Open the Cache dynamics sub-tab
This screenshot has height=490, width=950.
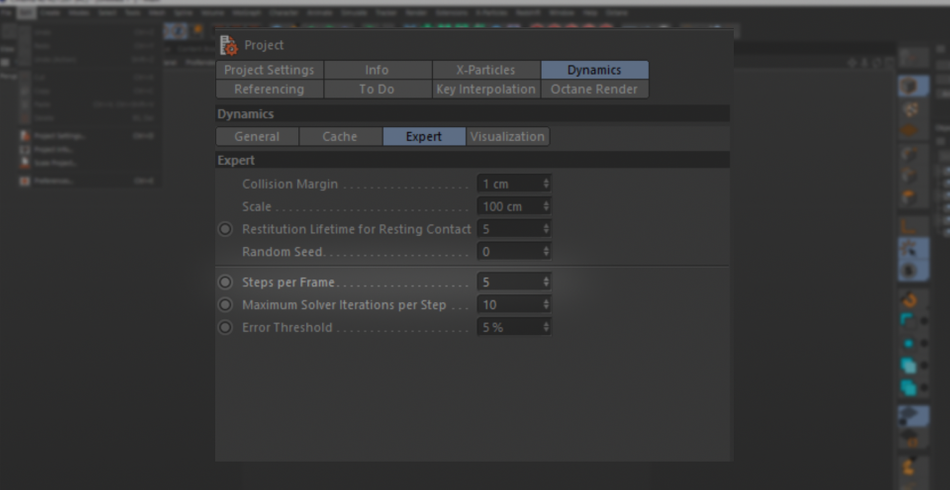pos(340,137)
